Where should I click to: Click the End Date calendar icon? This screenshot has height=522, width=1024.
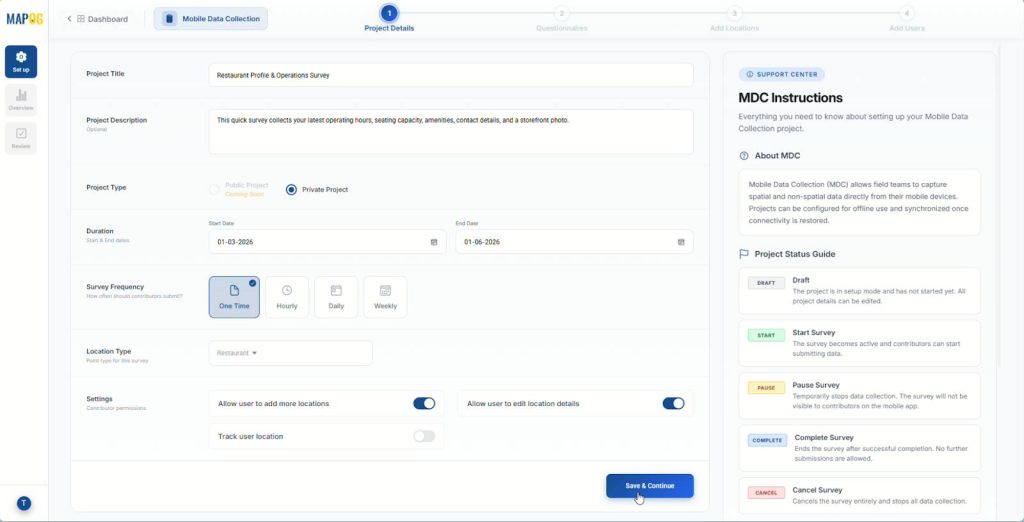click(x=681, y=242)
